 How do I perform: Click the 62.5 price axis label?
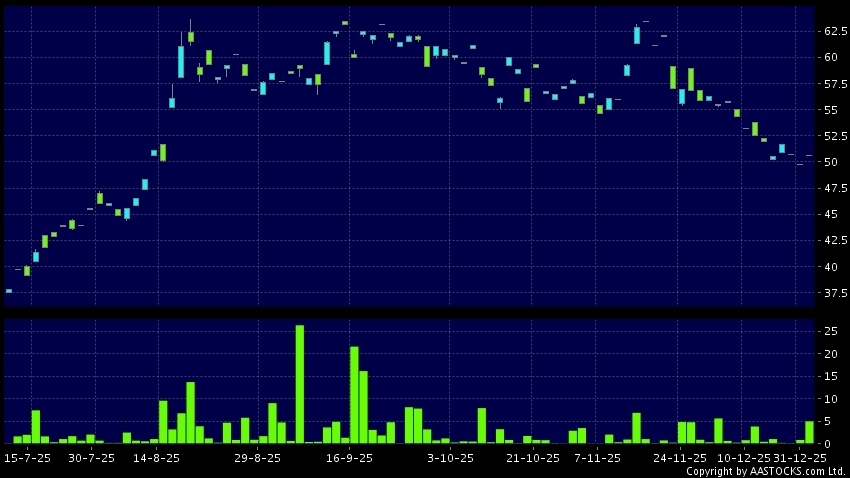835,32
